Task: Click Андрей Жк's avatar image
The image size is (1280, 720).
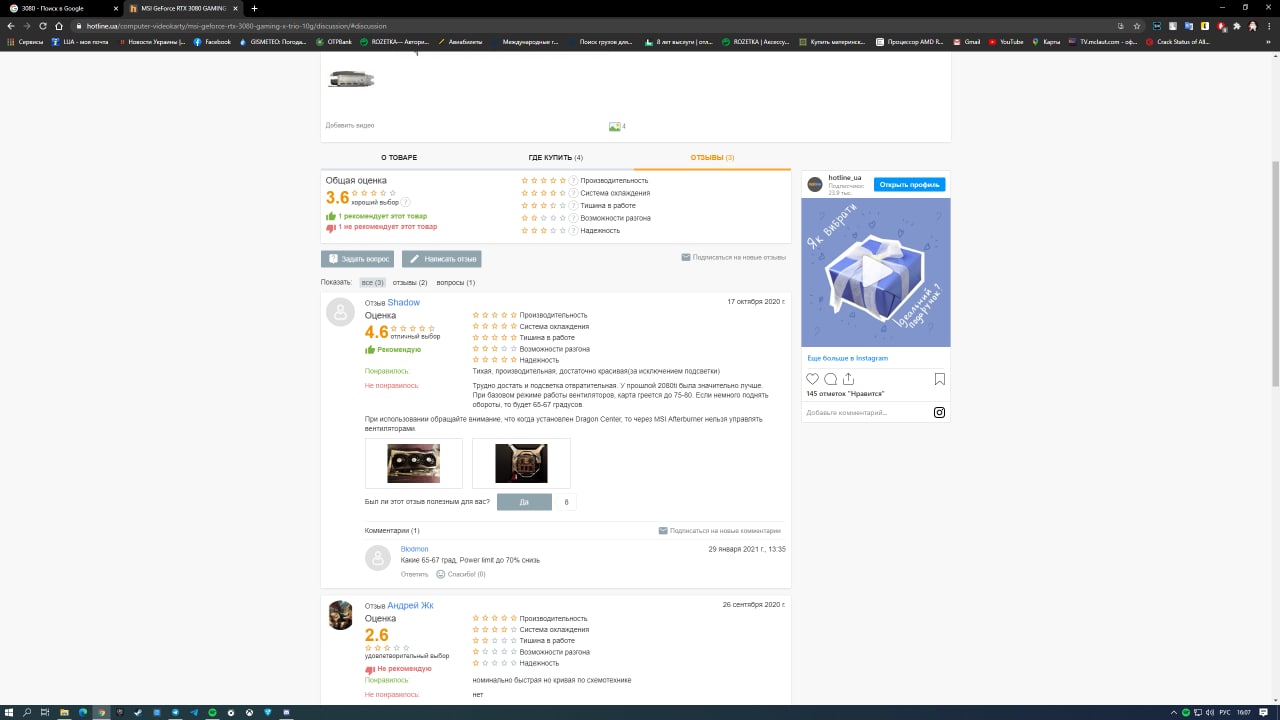Action: click(340, 614)
